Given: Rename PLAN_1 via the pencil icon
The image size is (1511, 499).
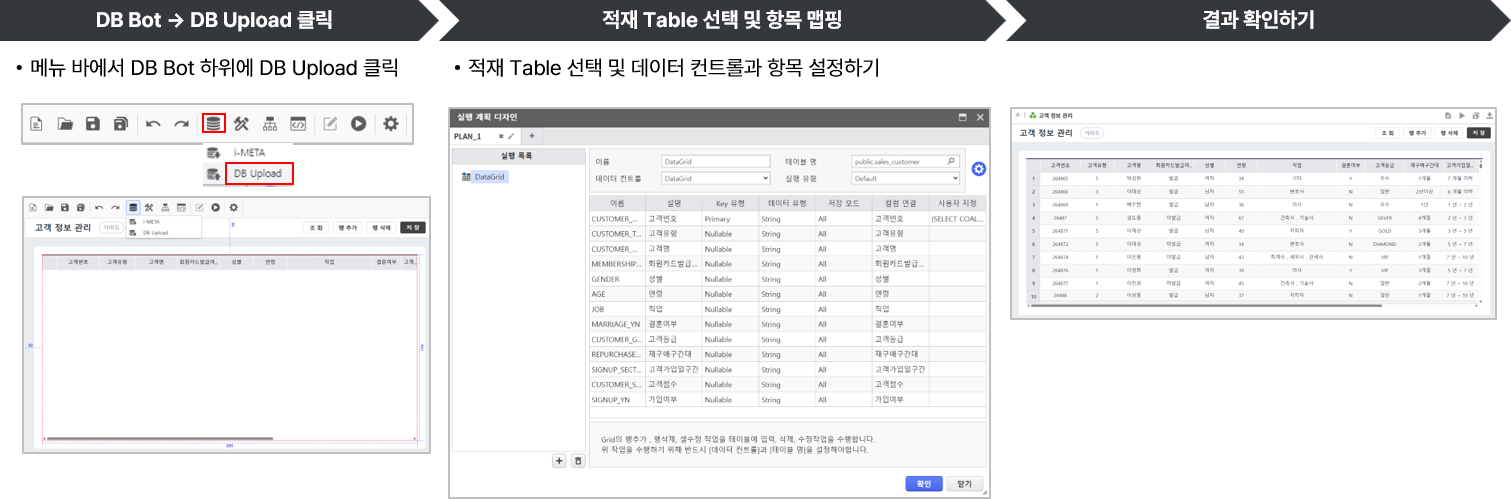Looking at the screenshot, I should [511, 136].
